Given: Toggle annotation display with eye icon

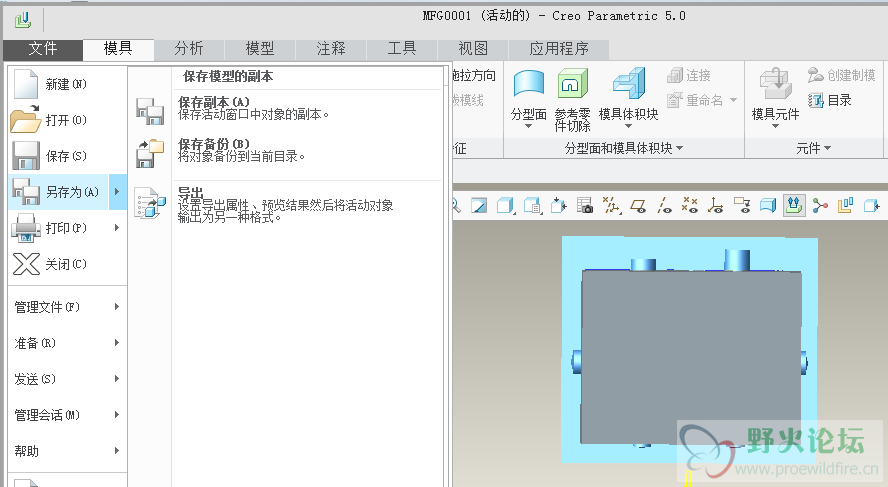Looking at the screenshot, I should tap(742, 205).
